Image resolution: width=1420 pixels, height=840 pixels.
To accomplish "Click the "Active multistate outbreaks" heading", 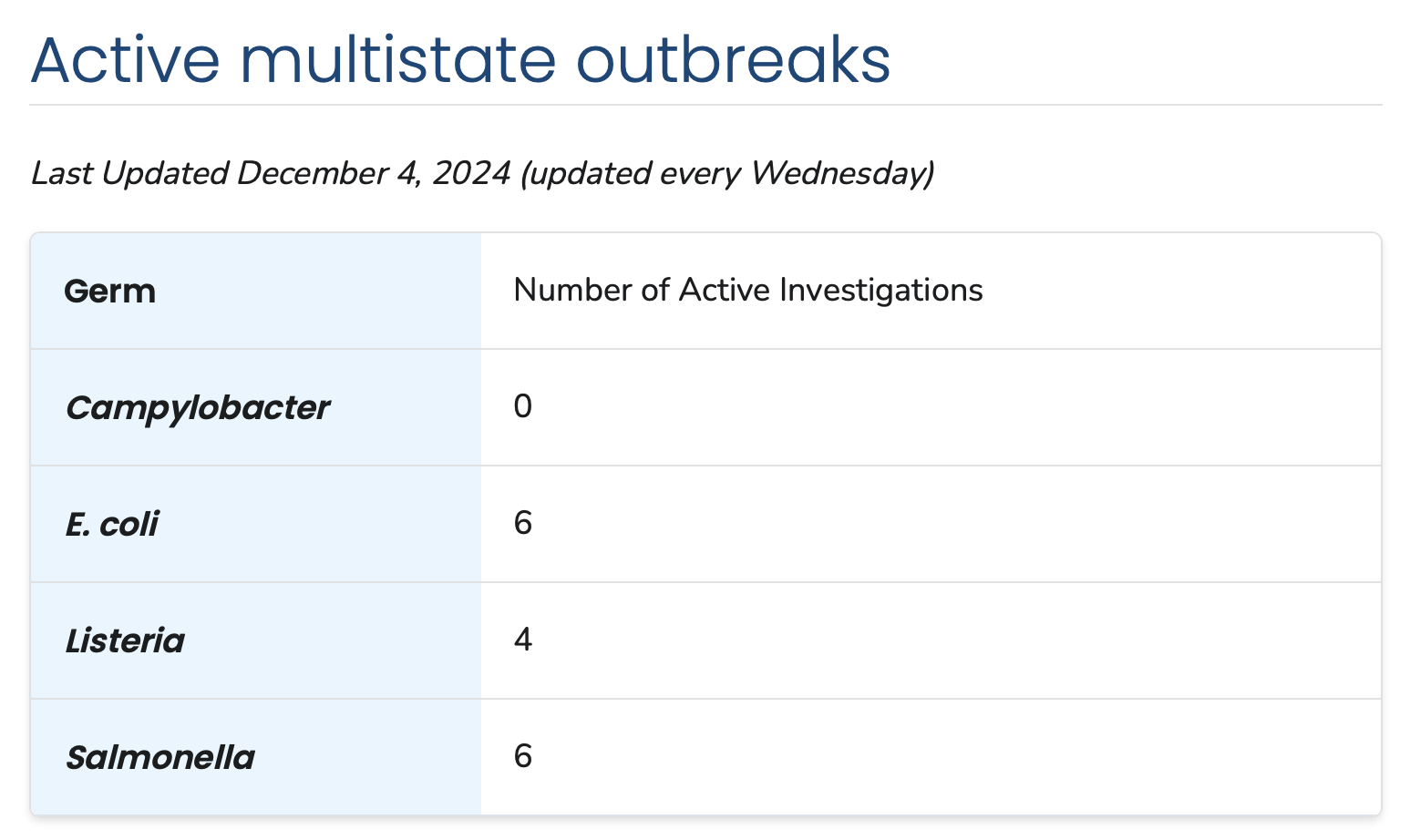I will point(460,60).
